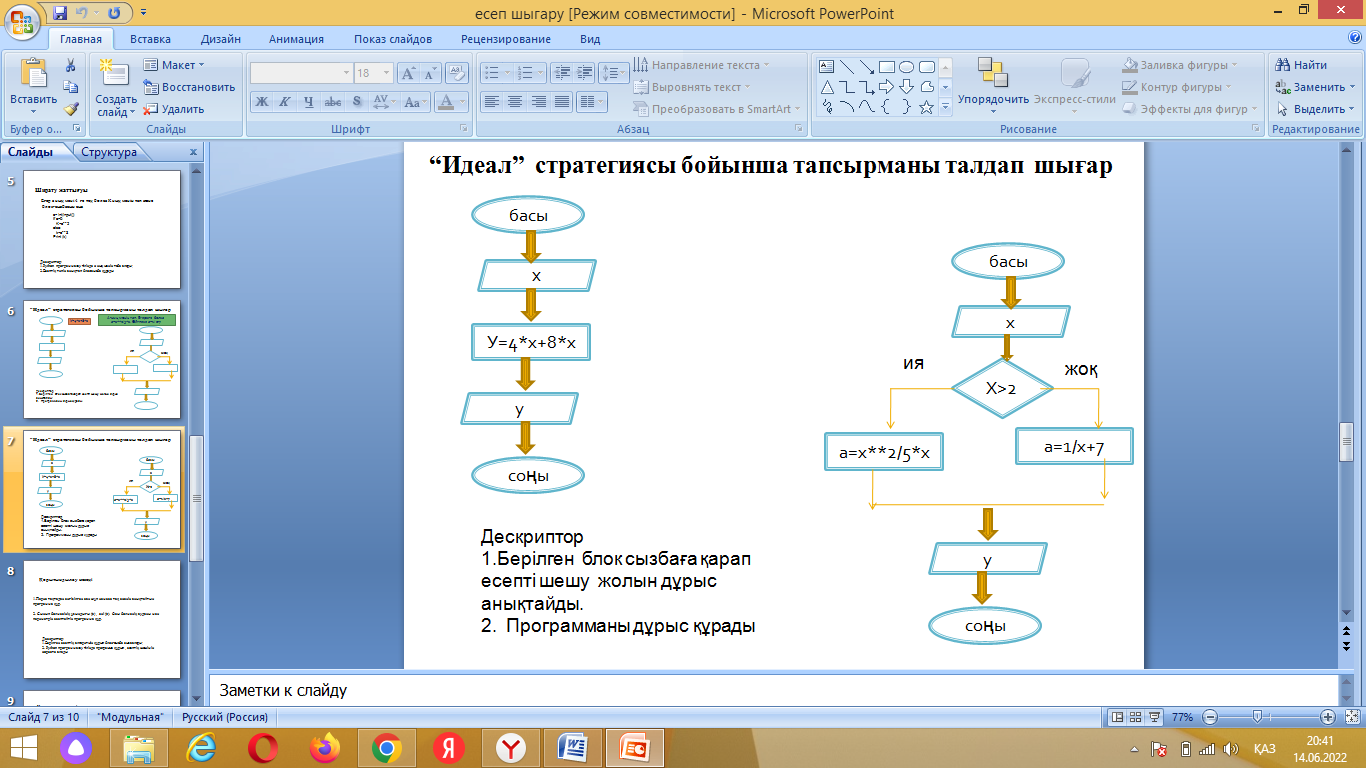Decrease font size with the small A
1366x768 pixels.
tap(431, 73)
